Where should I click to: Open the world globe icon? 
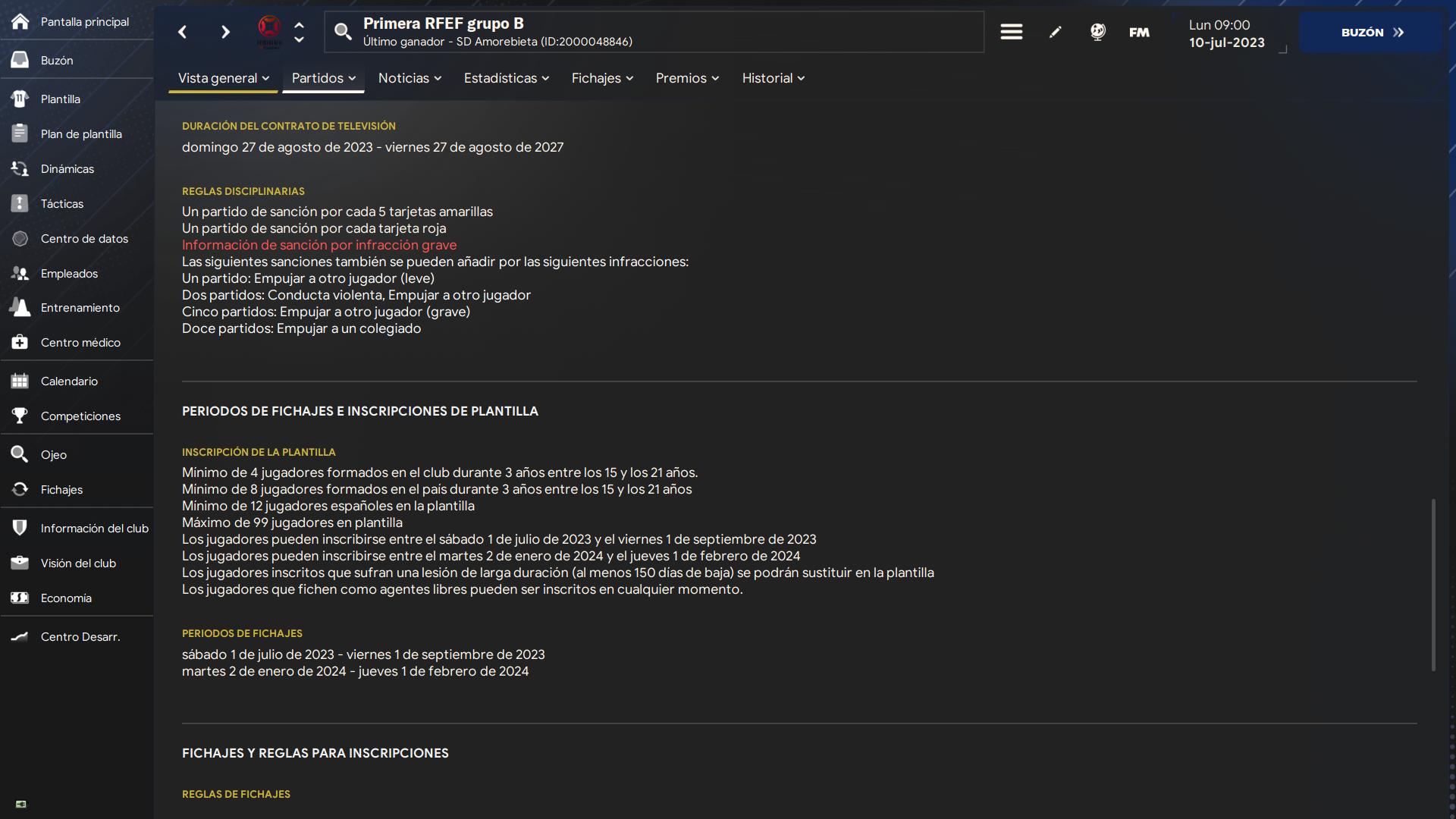click(1097, 32)
